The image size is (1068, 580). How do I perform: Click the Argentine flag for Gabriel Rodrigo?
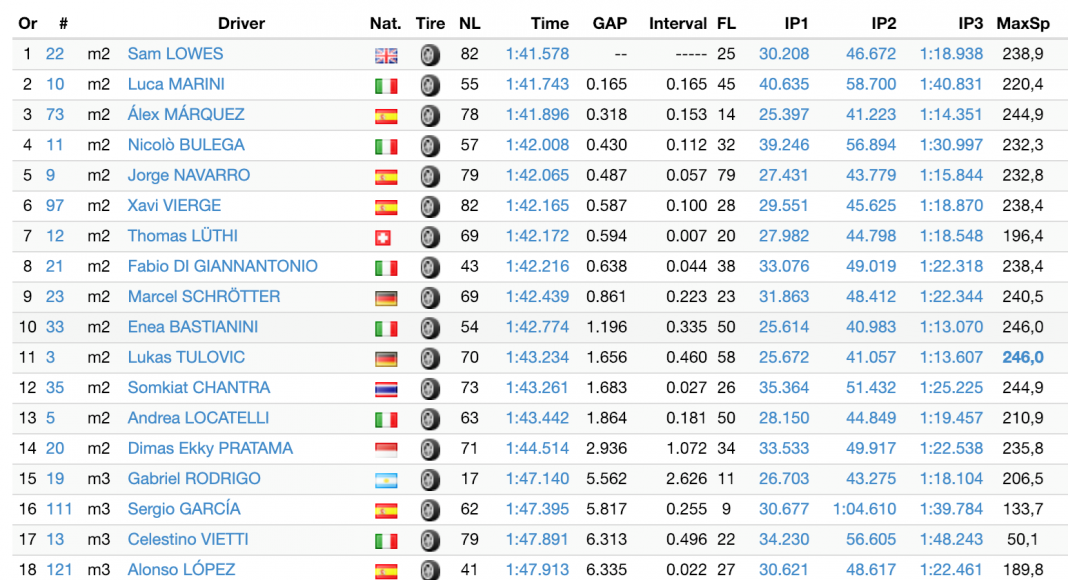point(385,480)
